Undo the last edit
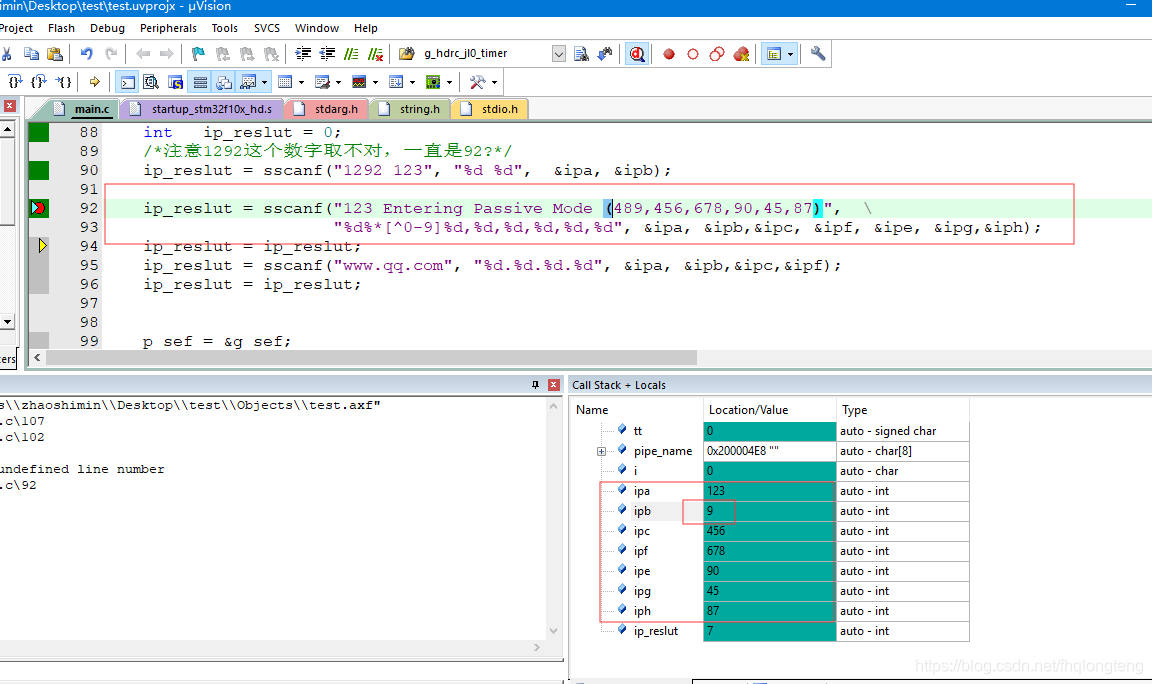1152x684 pixels. click(x=87, y=54)
